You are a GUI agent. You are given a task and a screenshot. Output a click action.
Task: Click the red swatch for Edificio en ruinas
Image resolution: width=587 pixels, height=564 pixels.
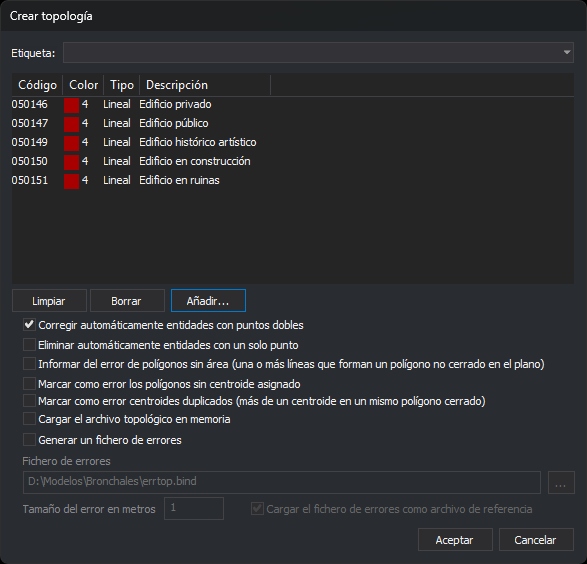pyautogui.click(x=71, y=181)
